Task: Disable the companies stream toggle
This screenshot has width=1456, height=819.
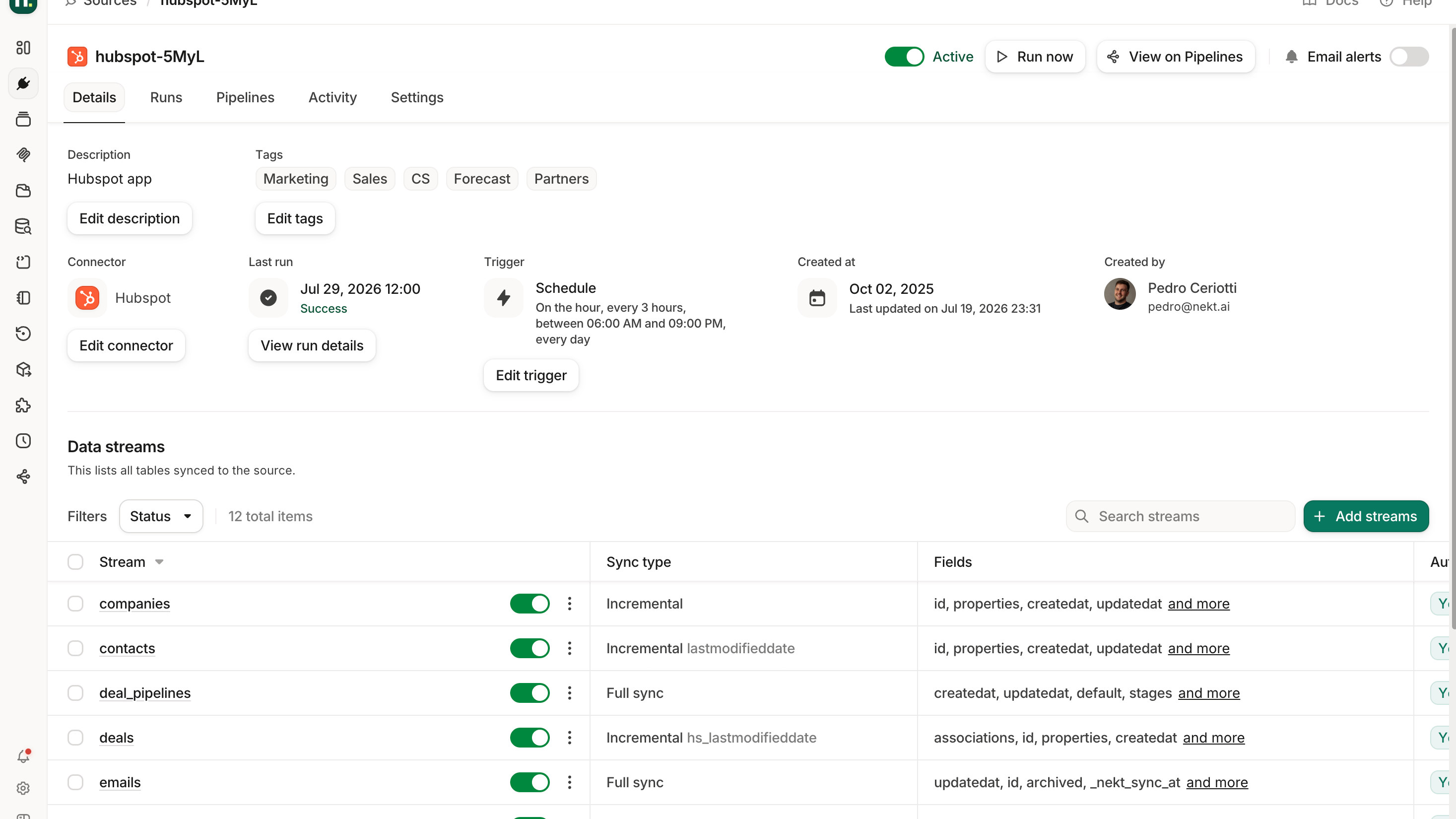Action: (529, 604)
